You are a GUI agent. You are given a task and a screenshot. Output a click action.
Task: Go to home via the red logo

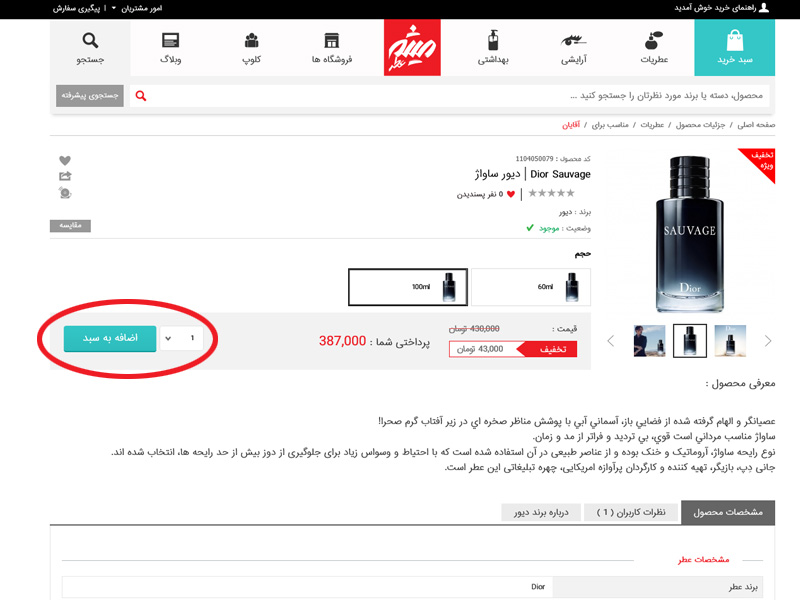[x=412, y=47]
